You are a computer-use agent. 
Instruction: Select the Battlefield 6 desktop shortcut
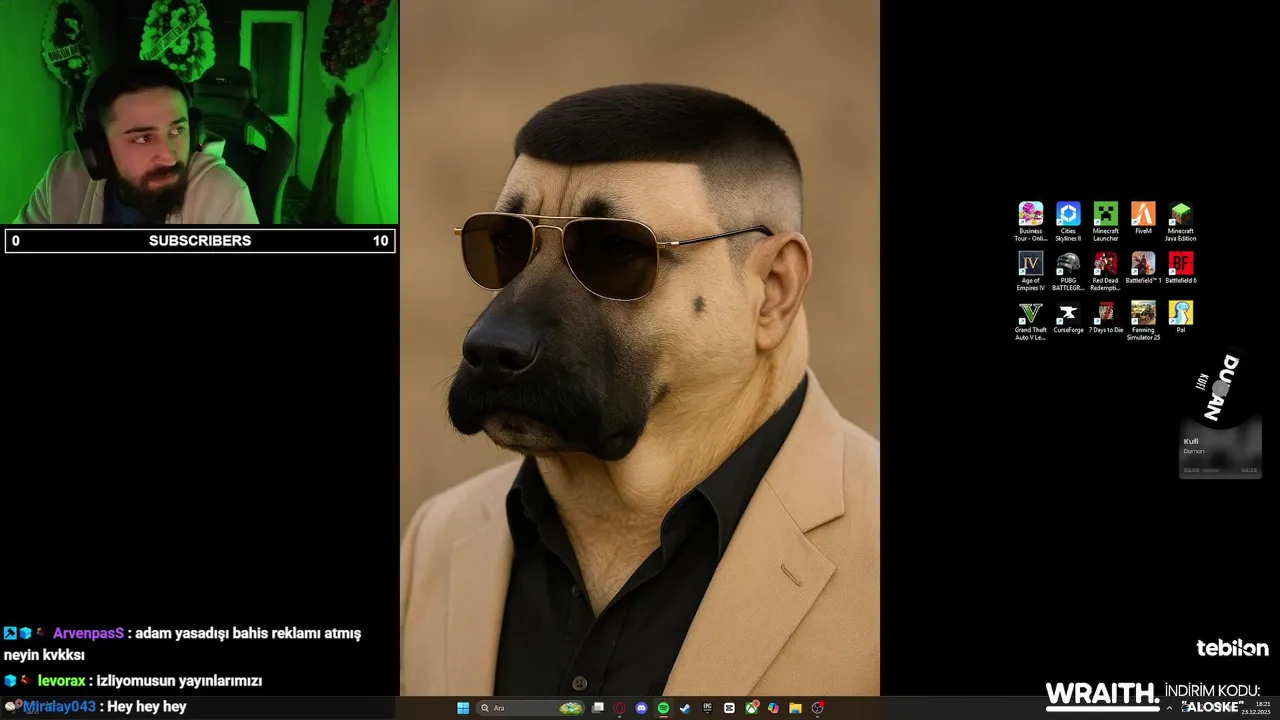(1180, 269)
